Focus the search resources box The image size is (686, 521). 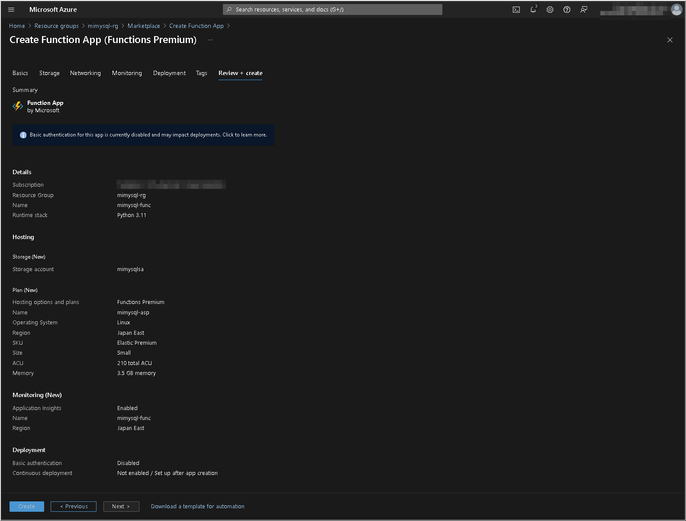click(332, 10)
